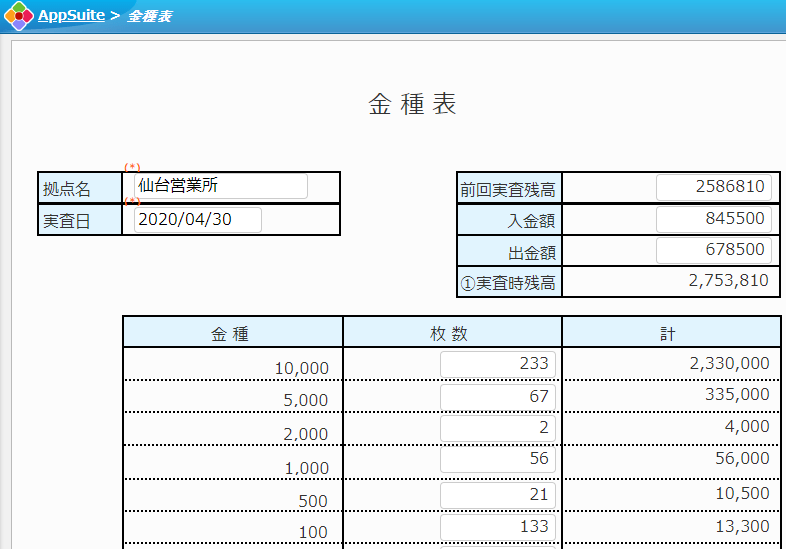Select the 前回実査残高 input box
The image size is (786, 549).
tap(713, 187)
